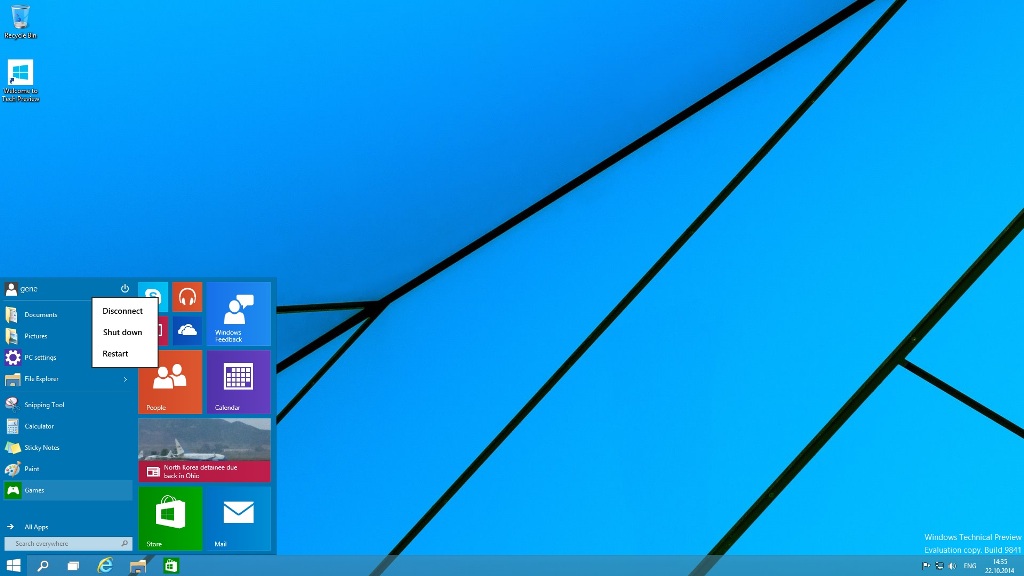Open the Calendar tile
Screen dimensions: 1024x576
[x=238, y=381]
